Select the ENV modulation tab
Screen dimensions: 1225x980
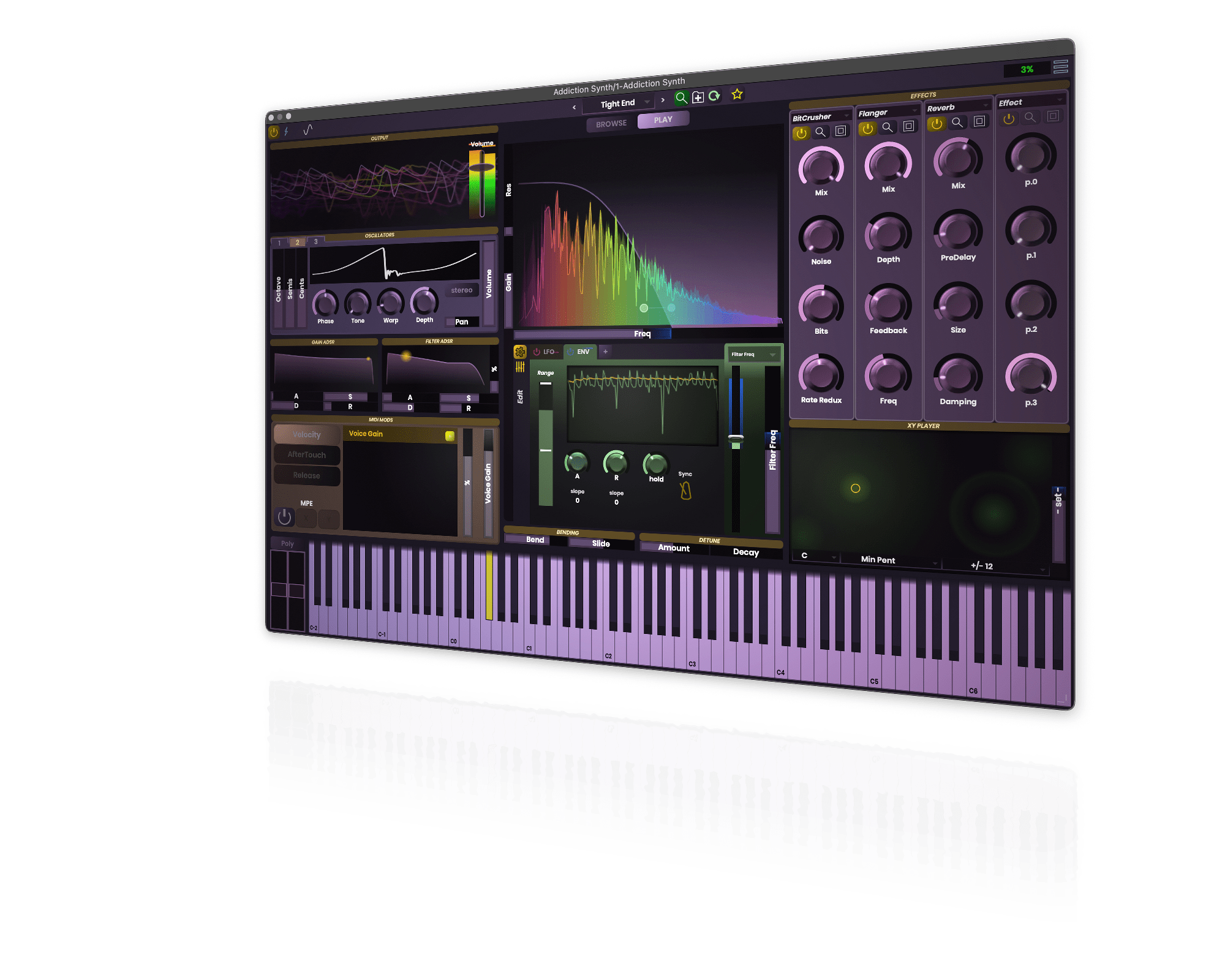(583, 352)
